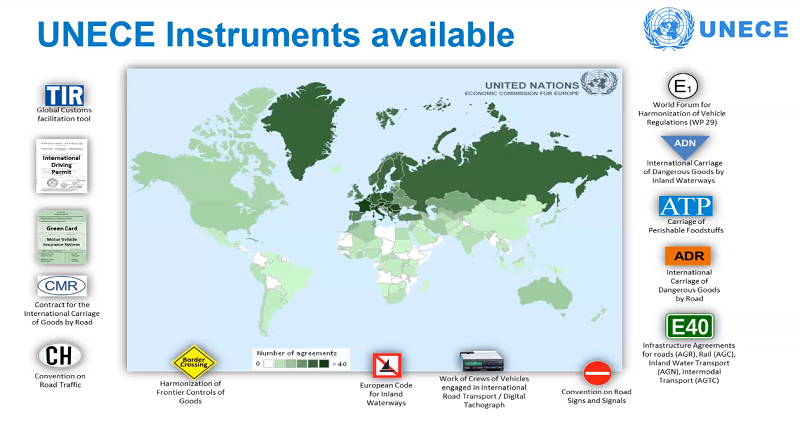The width and height of the screenshot is (800, 448).
Task: Select the International Driving Permit image
Action: [60, 165]
